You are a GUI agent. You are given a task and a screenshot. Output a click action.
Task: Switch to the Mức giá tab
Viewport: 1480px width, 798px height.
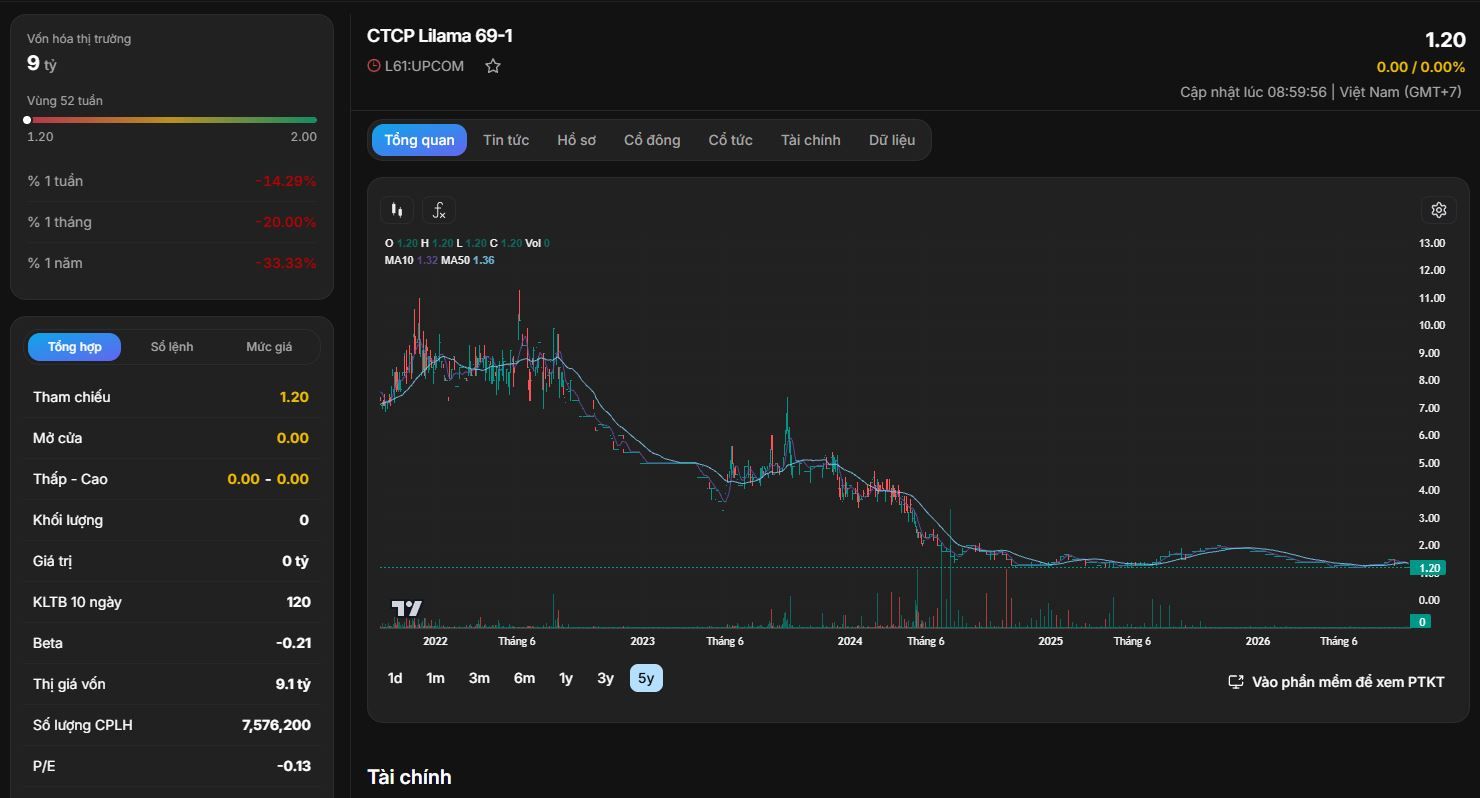point(269,347)
